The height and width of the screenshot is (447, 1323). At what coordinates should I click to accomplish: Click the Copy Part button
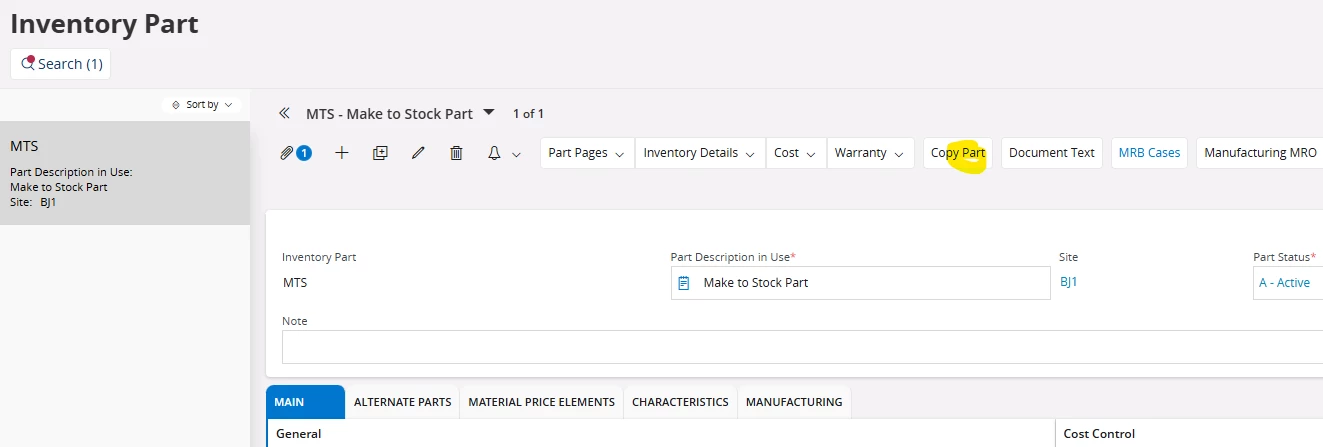pos(958,153)
